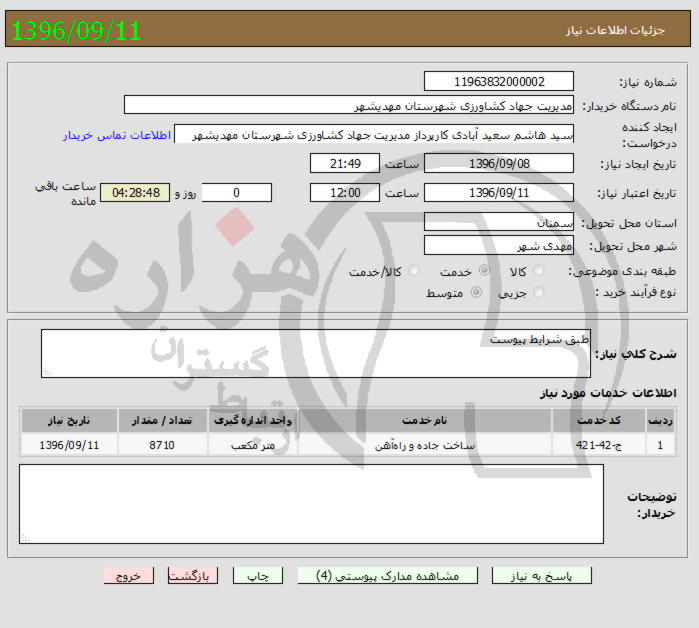Open 'اطلاعات تماس خریدار' link

[117, 135]
